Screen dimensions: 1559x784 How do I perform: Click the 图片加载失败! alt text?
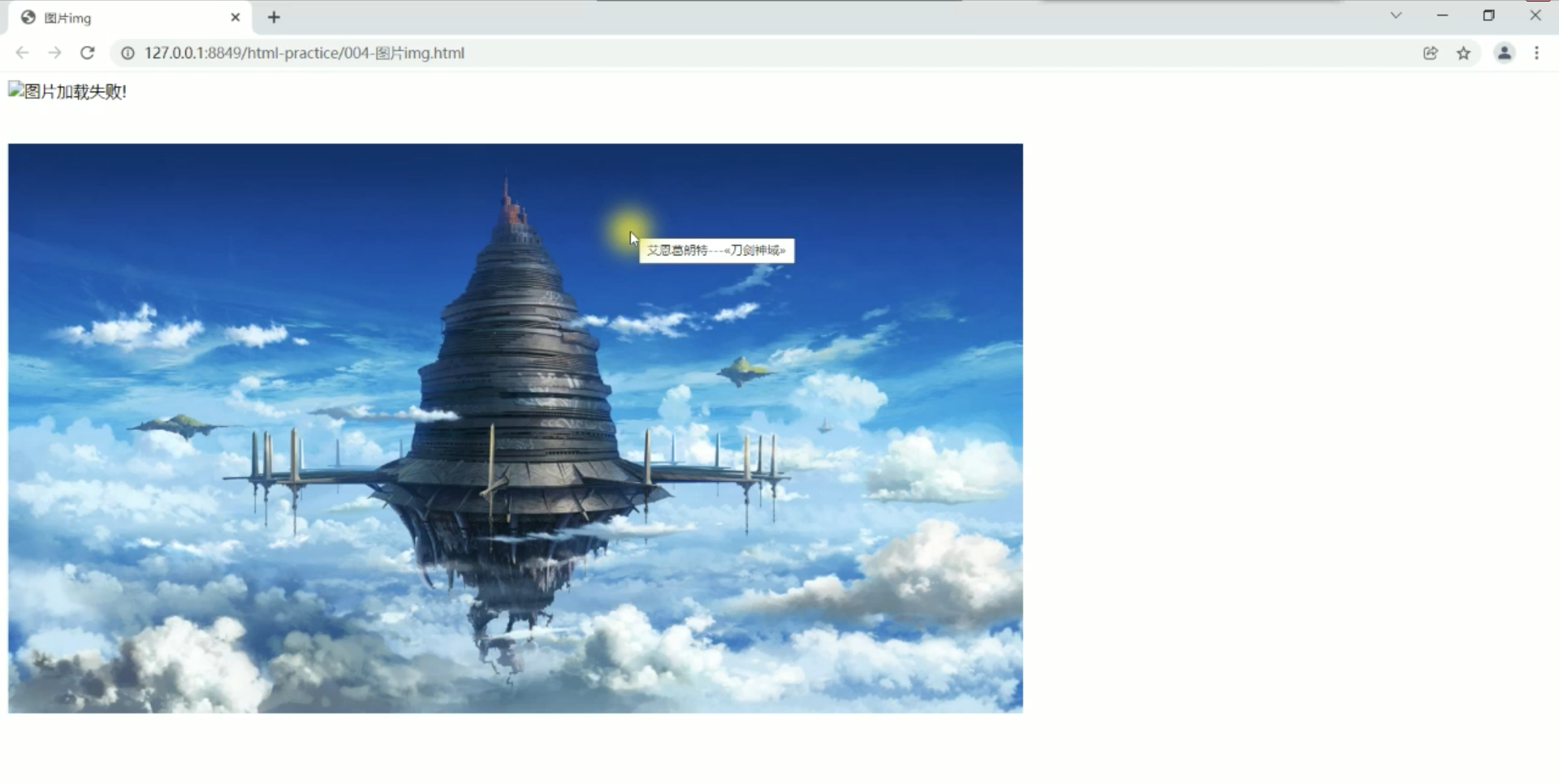76,92
